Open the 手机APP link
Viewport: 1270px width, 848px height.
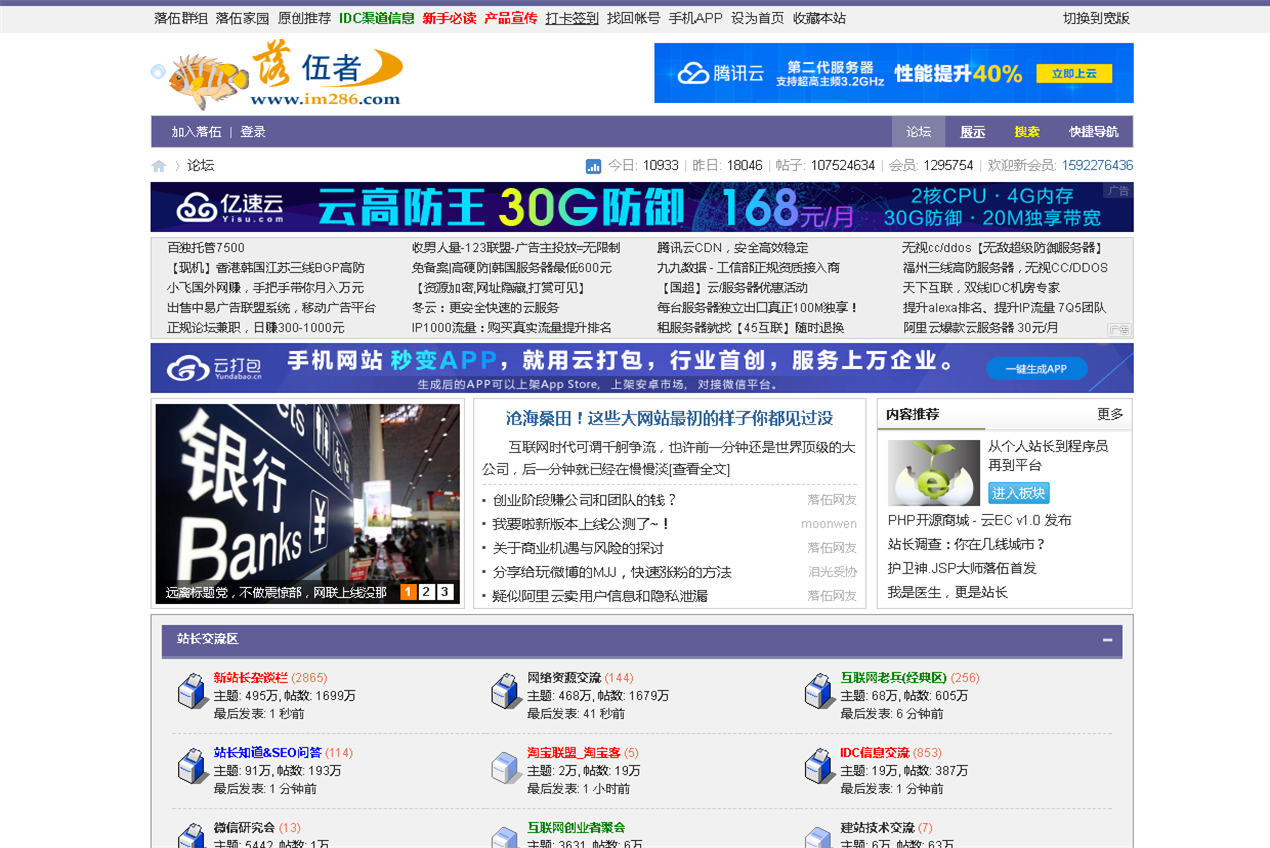pyautogui.click(x=695, y=18)
